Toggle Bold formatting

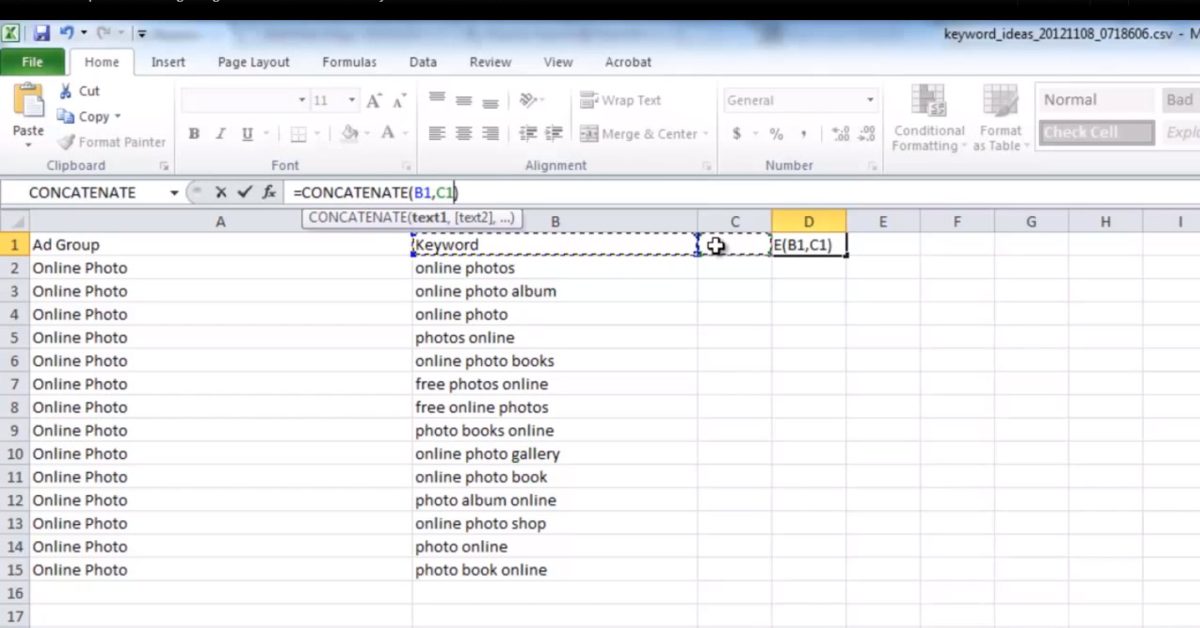[x=194, y=134]
